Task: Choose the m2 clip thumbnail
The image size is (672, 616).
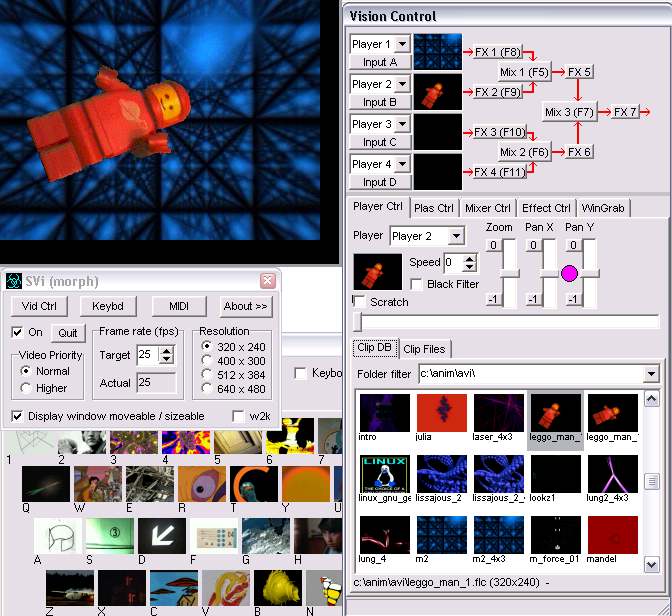Action: 441,535
